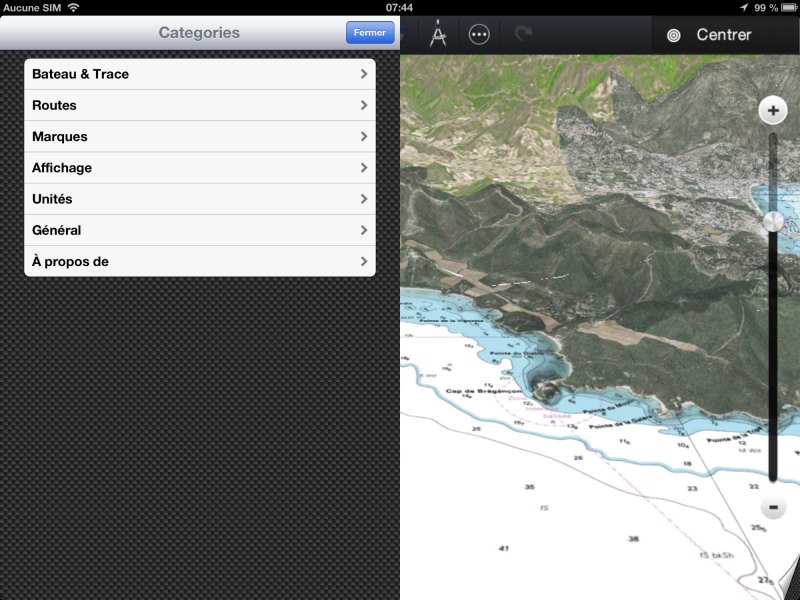
Task: Zoom out with the minus button
Action: pyautogui.click(x=773, y=507)
